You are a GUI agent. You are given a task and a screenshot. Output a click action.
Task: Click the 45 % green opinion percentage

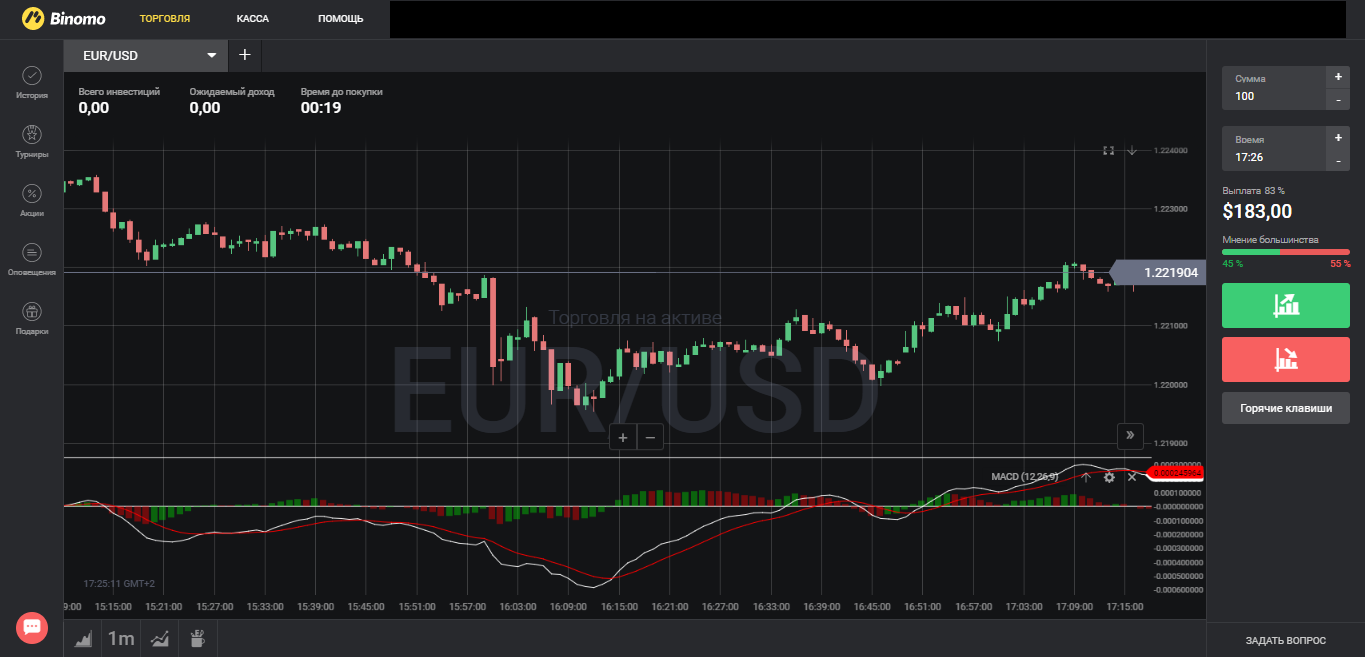point(1232,264)
